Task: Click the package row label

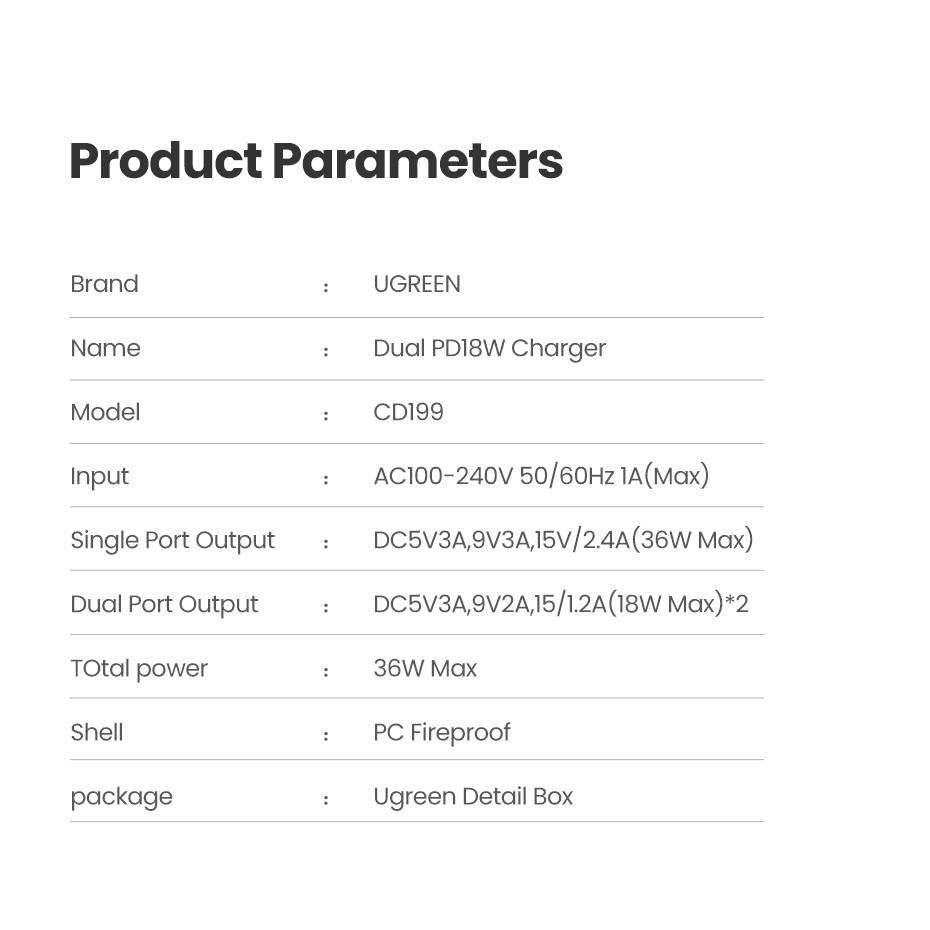Action: [x=121, y=796]
